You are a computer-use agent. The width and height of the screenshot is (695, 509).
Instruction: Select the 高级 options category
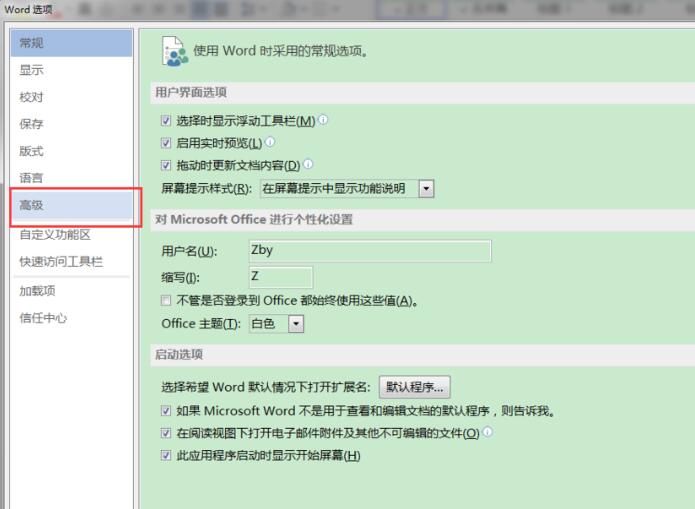(x=71, y=205)
